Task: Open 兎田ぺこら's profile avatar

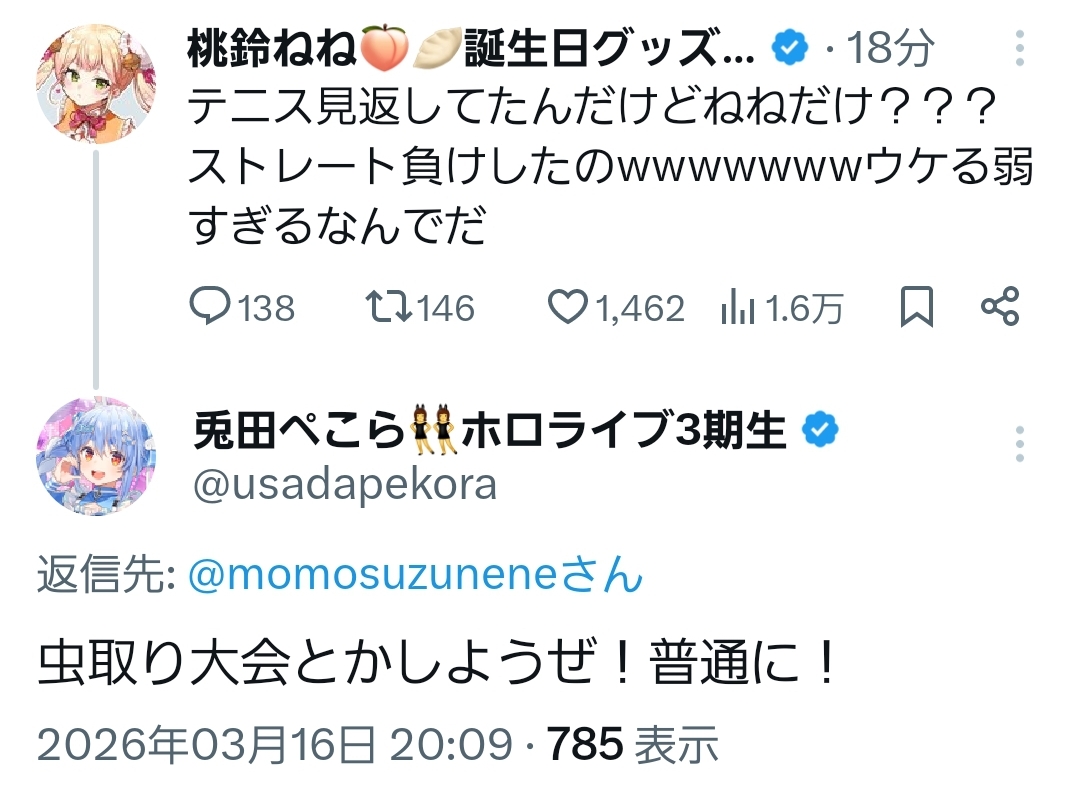Action: pyautogui.click(x=96, y=456)
